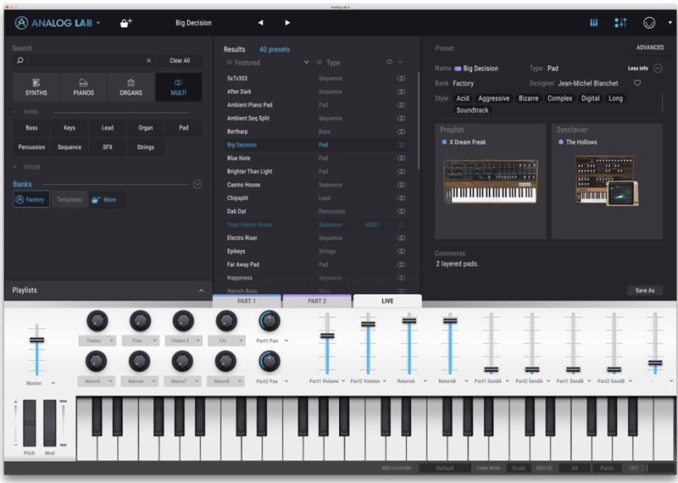Switch to the LIVE tab

pos(387,301)
